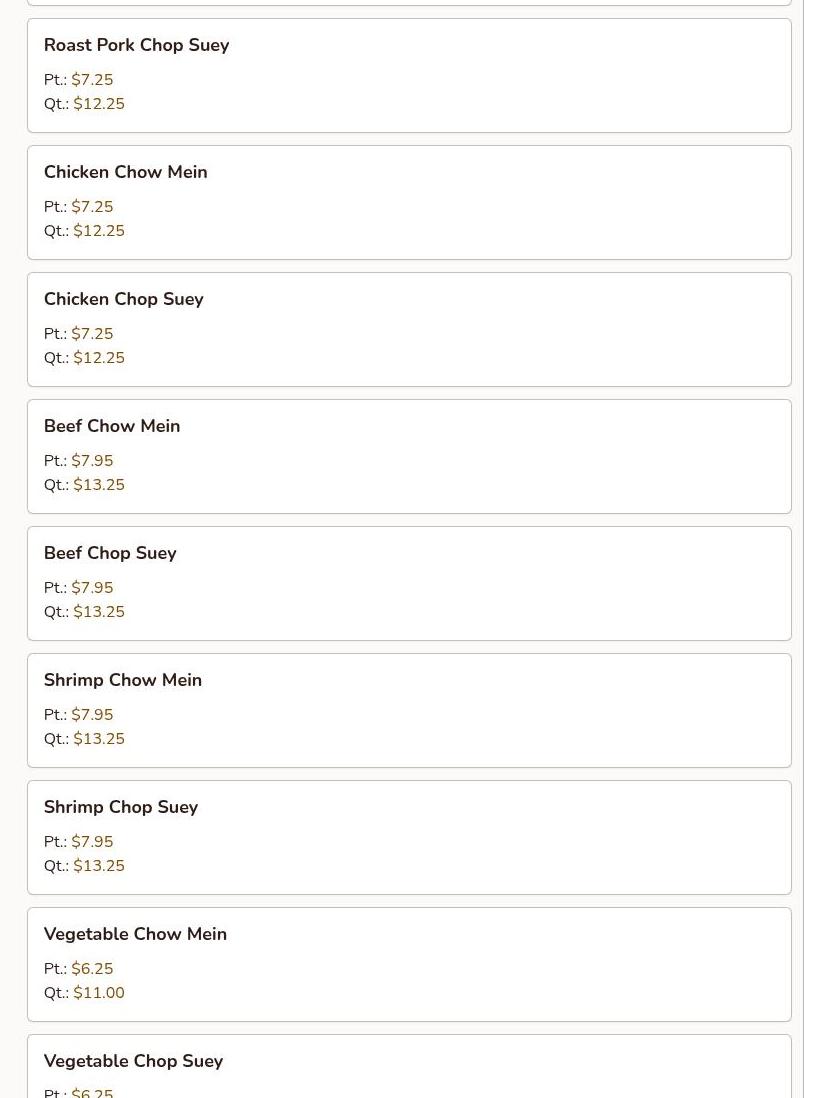824x1098 pixels.
Task: Click the Roast Pork Chop Suey $7.25 pint price
Action: point(92,80)
